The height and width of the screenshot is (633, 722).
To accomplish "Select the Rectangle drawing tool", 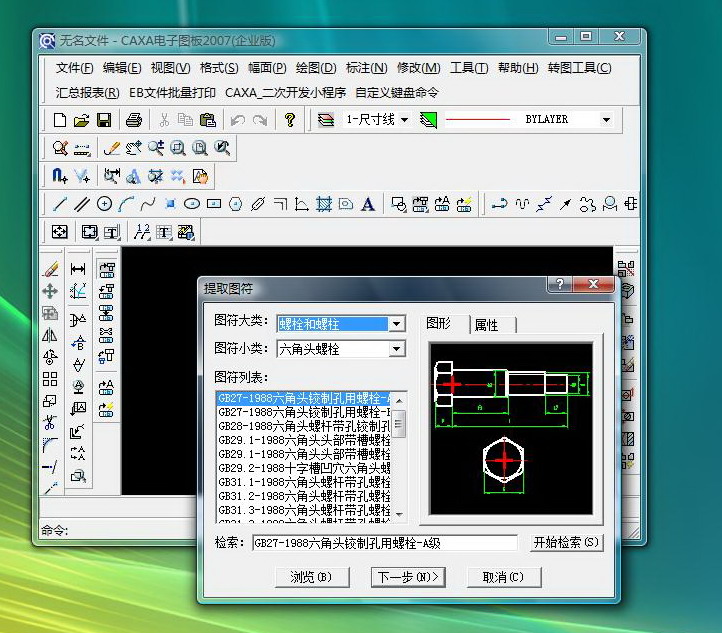I will tap(214, 203).
